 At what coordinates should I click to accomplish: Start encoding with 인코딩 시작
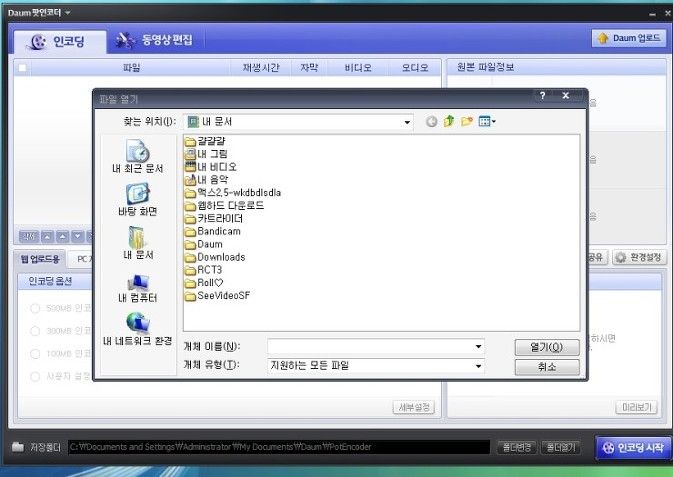633,448
